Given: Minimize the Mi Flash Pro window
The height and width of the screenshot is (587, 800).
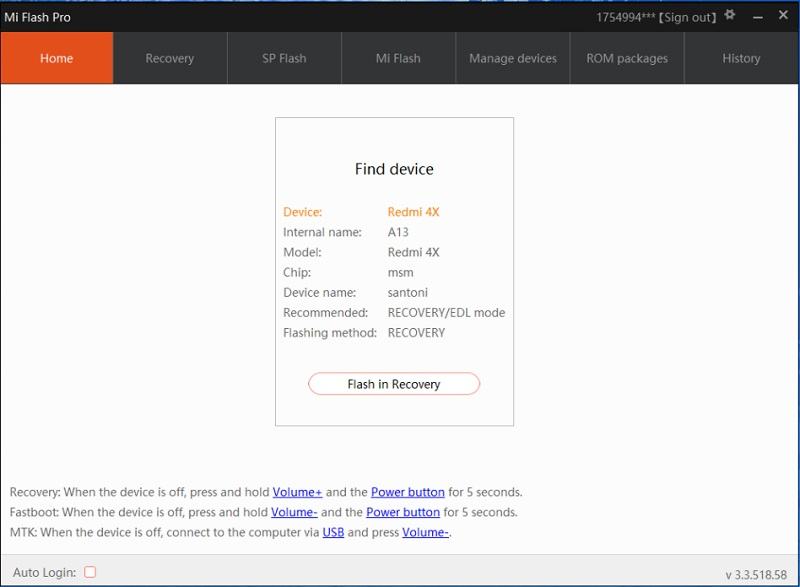Looking at the screenshot, I should click(x=758, y=17).
